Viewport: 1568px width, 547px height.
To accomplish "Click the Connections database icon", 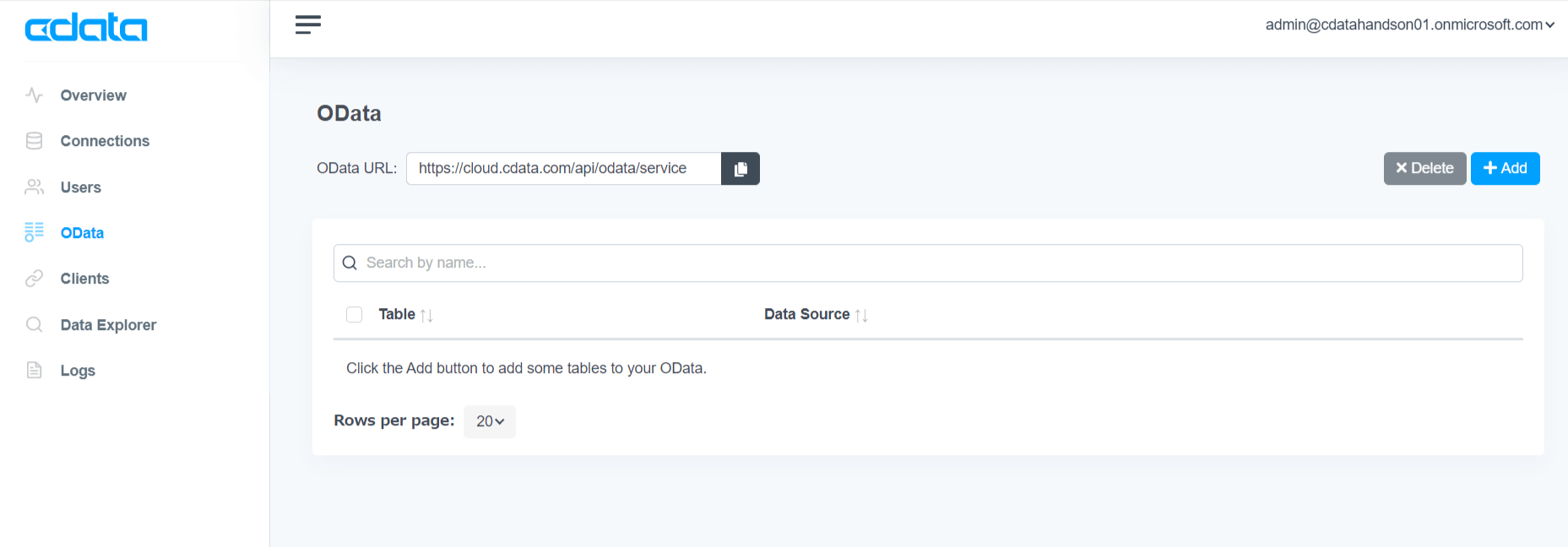I will [x=34, y=141].
